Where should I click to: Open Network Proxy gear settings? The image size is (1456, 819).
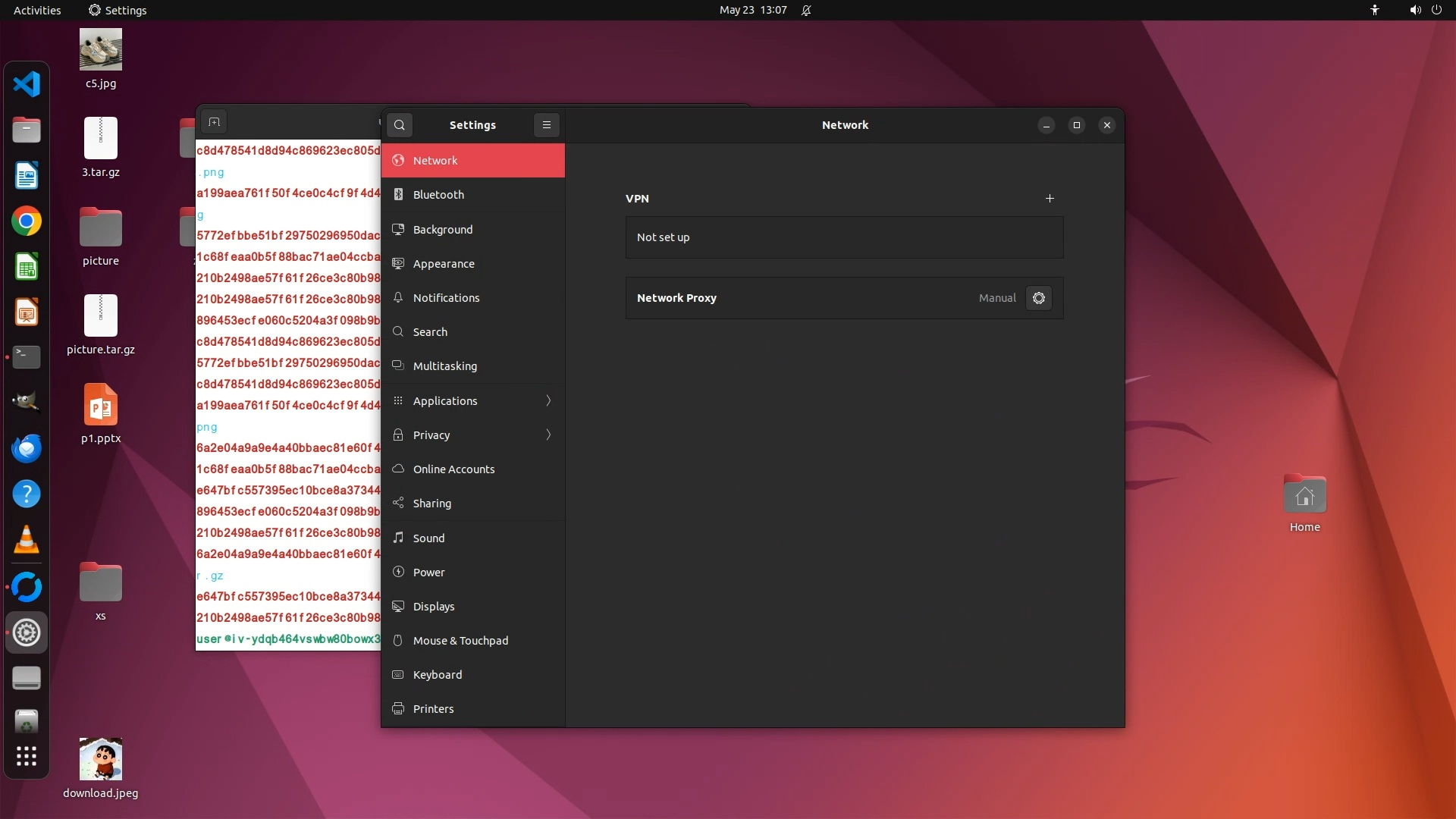click(x=1039, y=298)
